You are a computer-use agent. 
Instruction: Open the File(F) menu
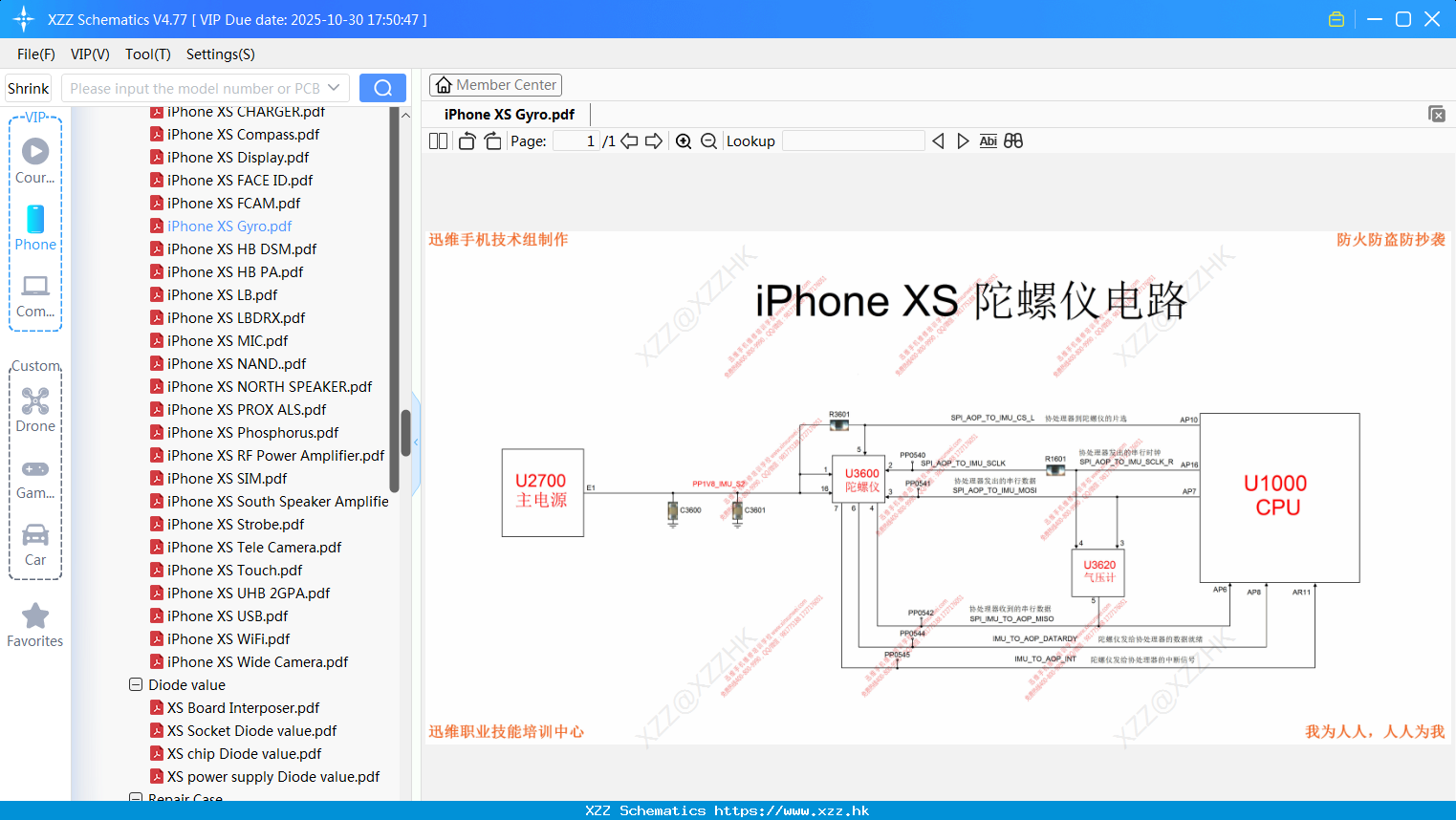pos(36,54)
